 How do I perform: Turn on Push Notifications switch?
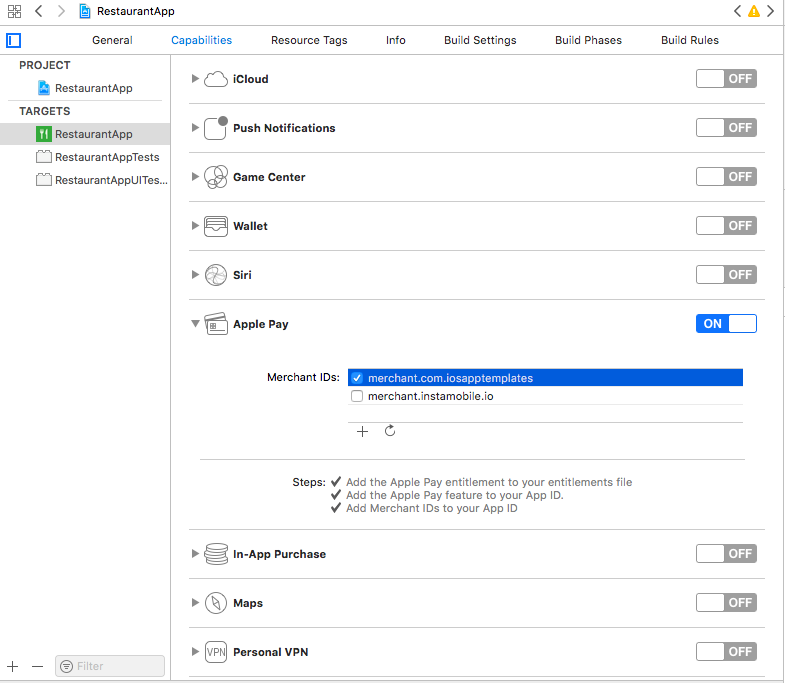[x=726, y=128]
